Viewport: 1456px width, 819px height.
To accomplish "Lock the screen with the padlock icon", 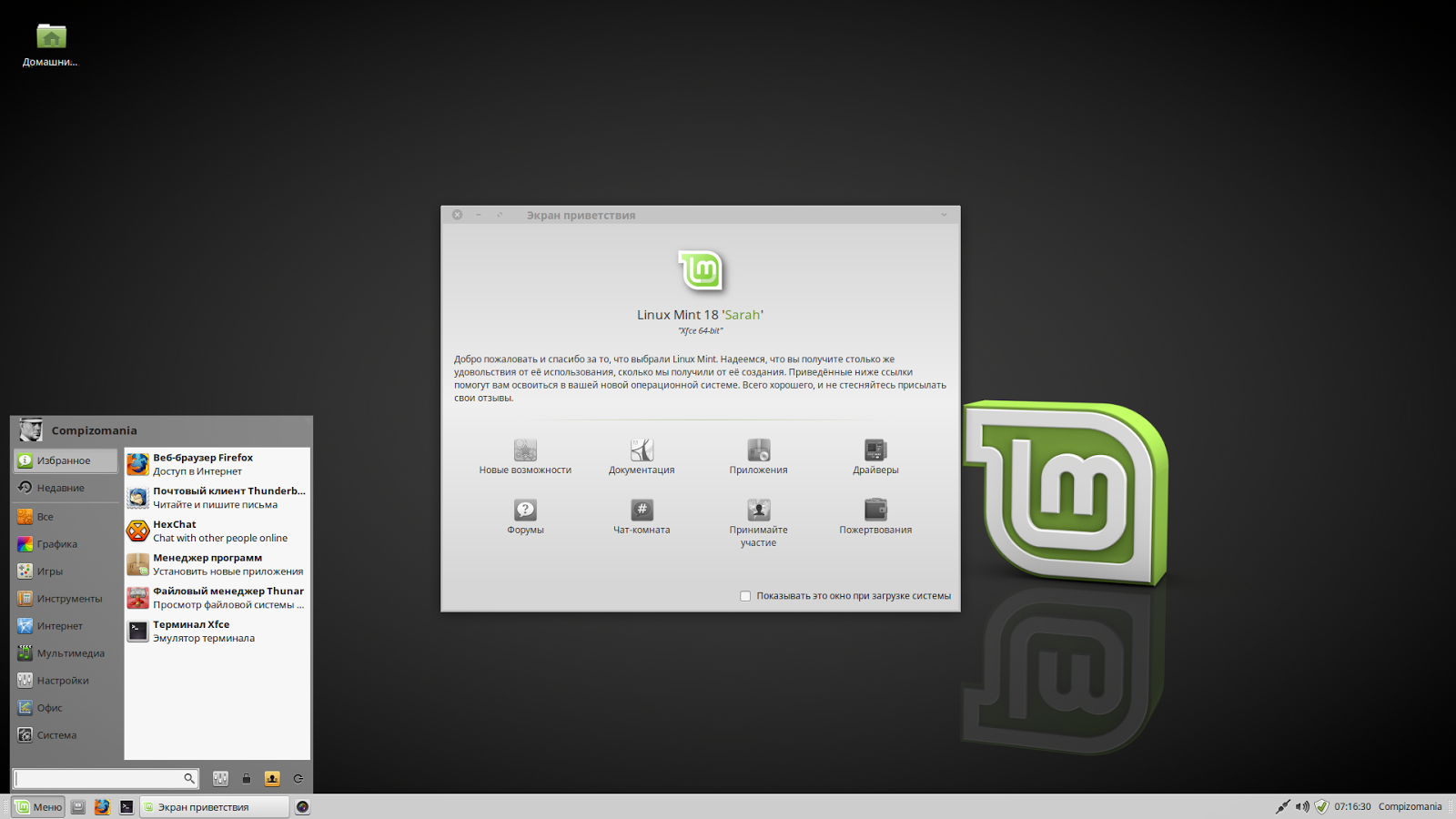I will pos(246,779).
